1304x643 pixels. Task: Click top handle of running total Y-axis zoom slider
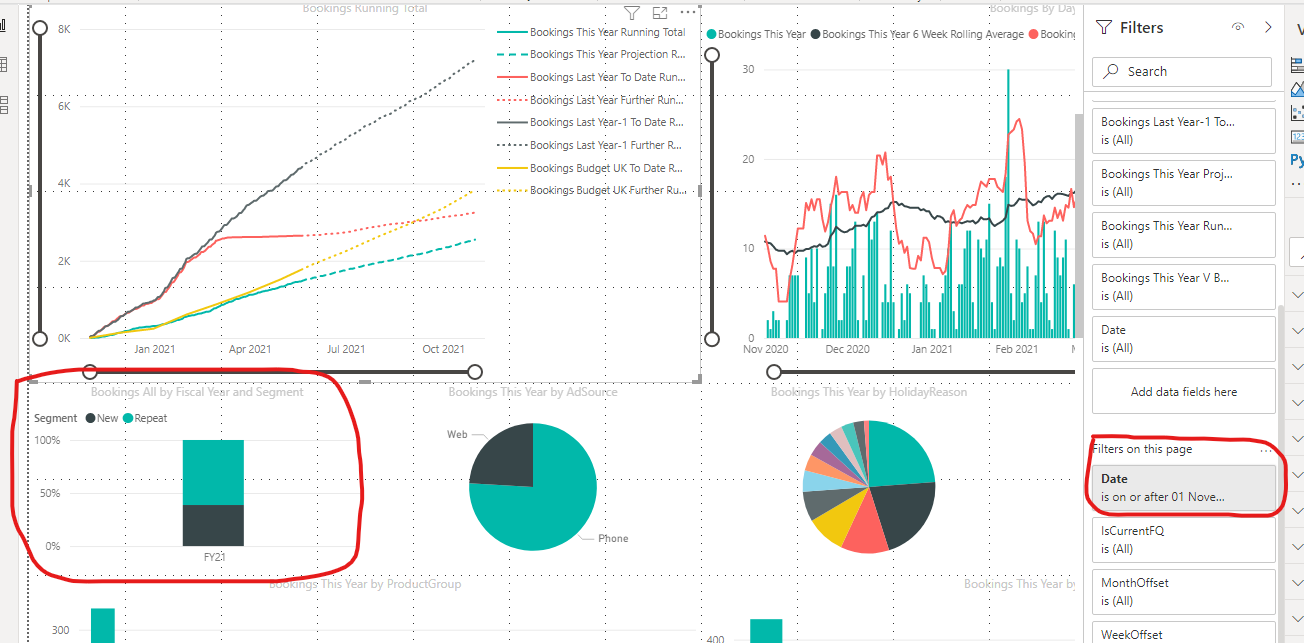(41, 28)
